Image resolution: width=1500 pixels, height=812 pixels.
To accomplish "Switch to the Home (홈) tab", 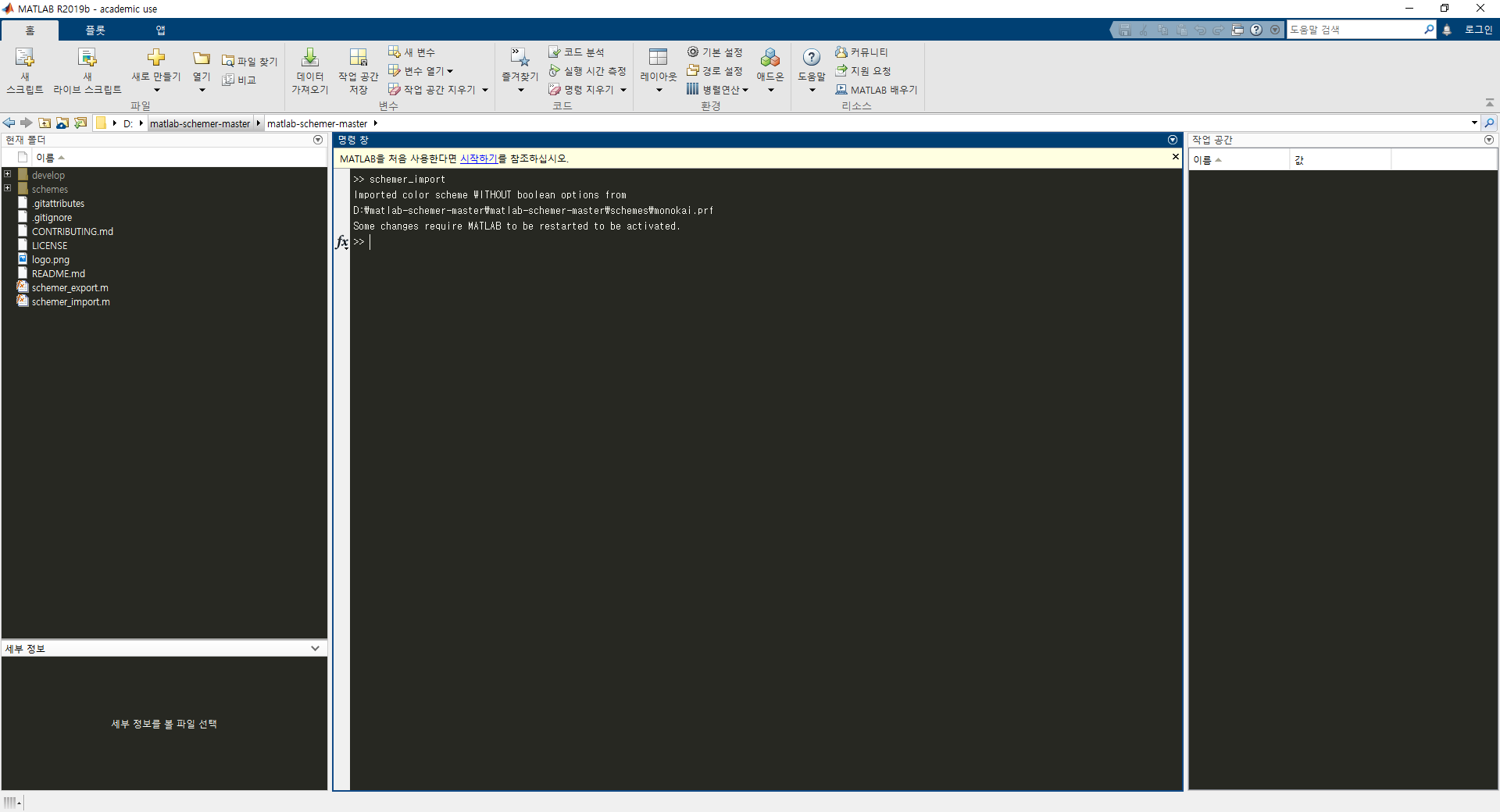I will point(30,30).
